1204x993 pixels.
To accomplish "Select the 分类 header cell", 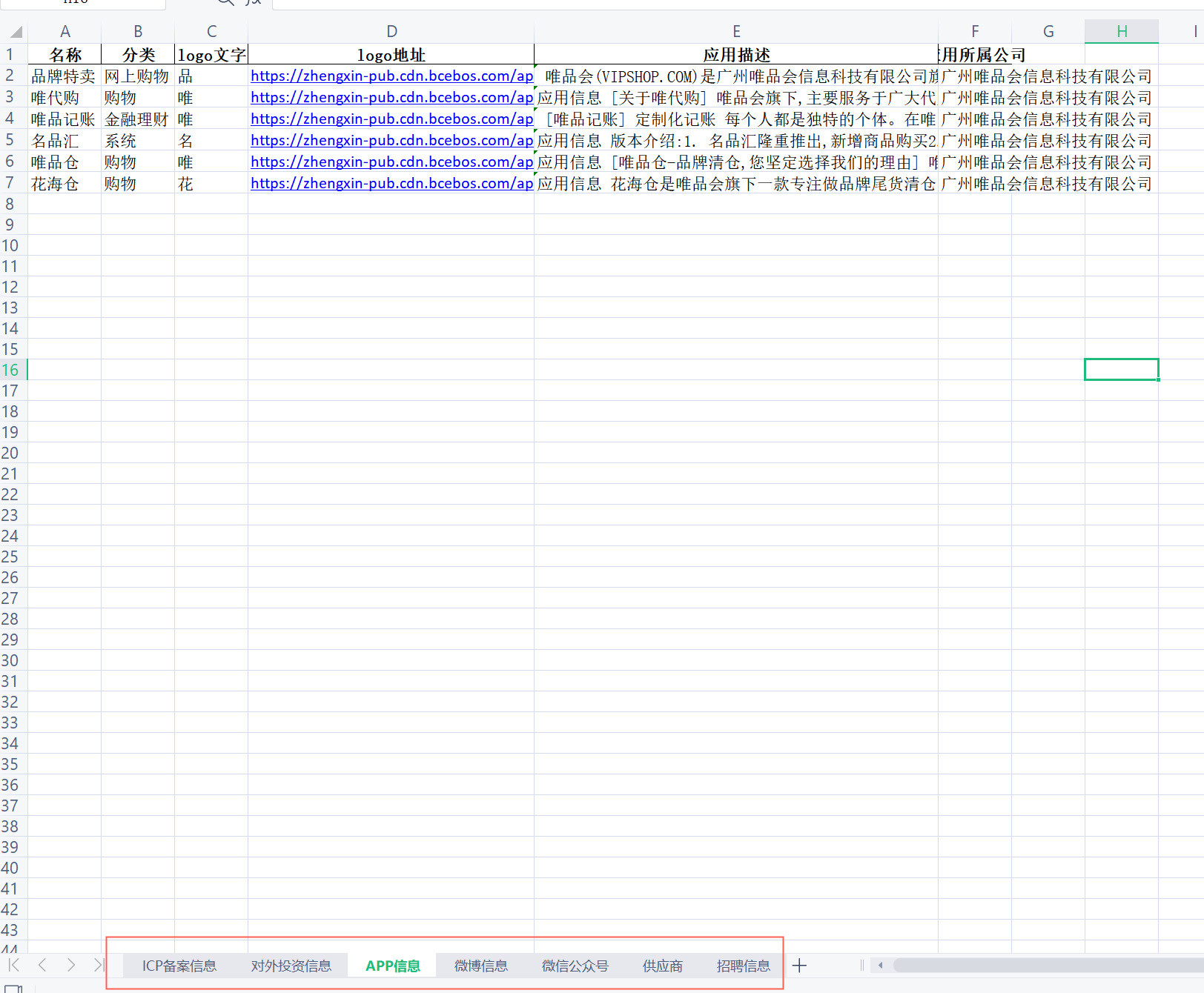I will point(138,55).
